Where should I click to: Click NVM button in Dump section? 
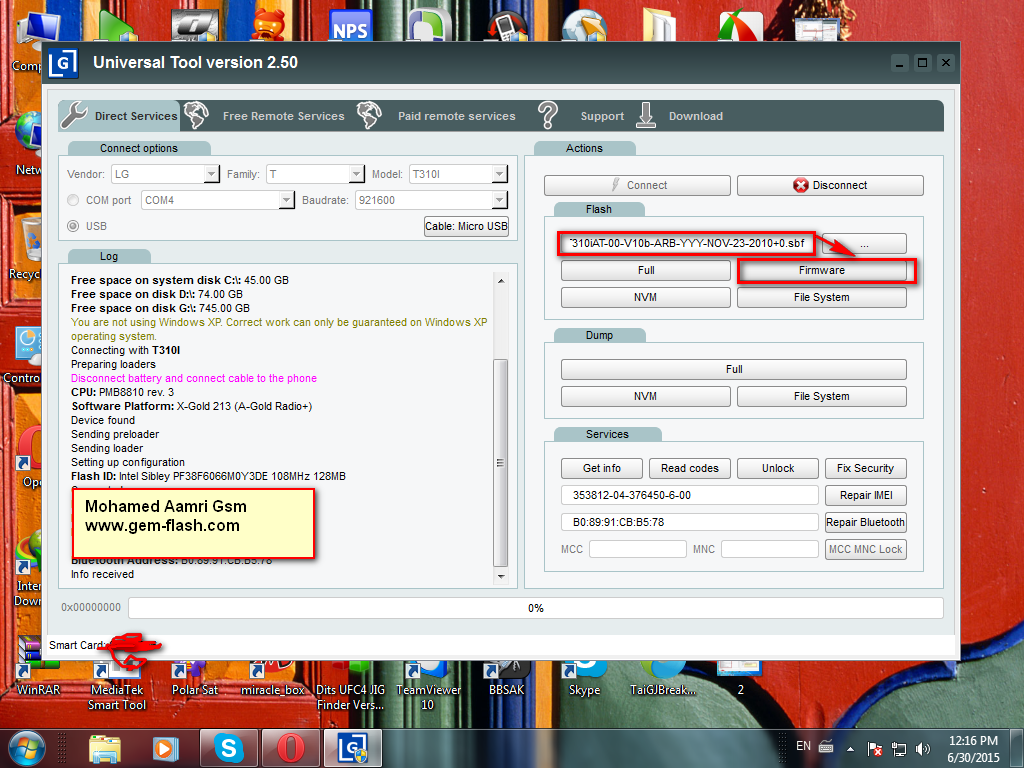[x=646, y=396]
